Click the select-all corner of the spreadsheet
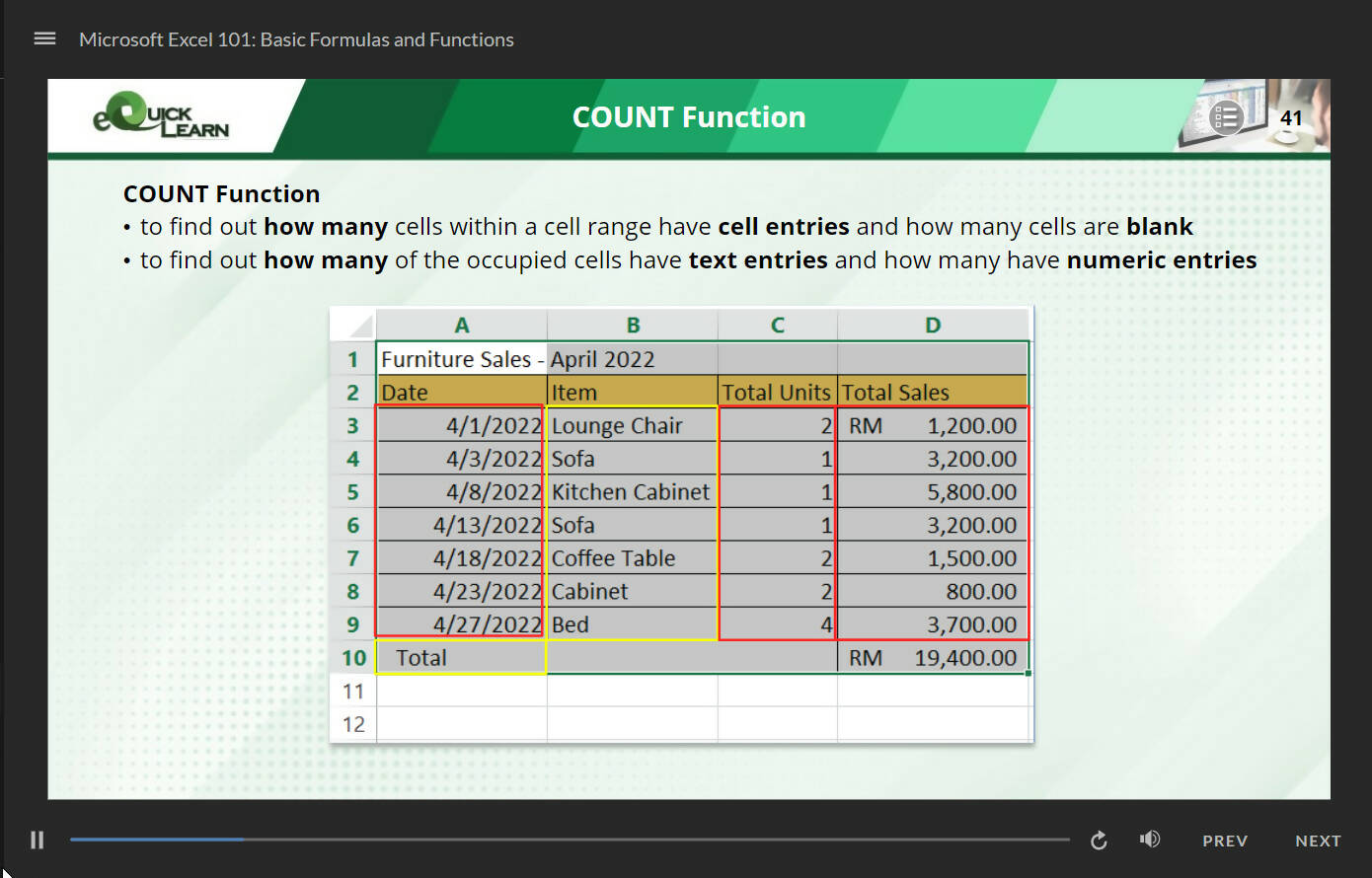This screenshot has width=1372, height=878. click(352, 325)
